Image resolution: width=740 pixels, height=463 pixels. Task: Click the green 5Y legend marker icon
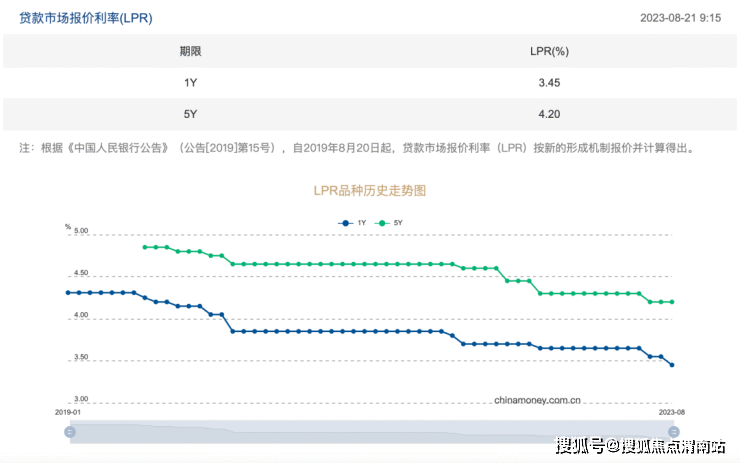(382, 222)
